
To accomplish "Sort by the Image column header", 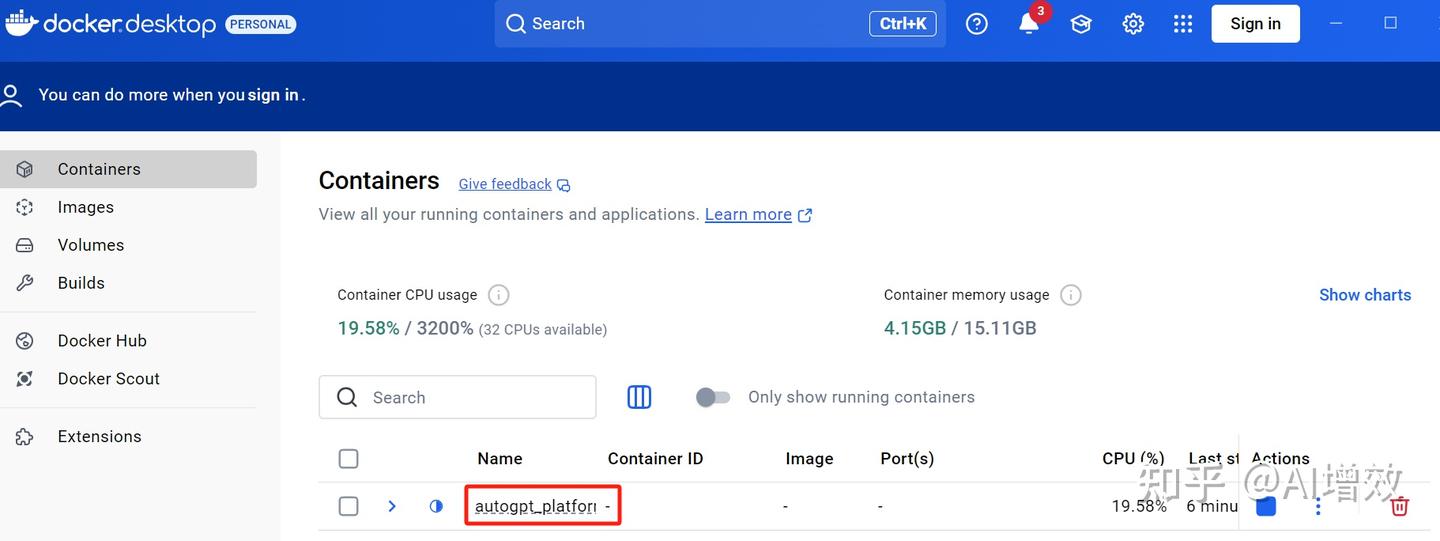I will [x=809, y=458].
